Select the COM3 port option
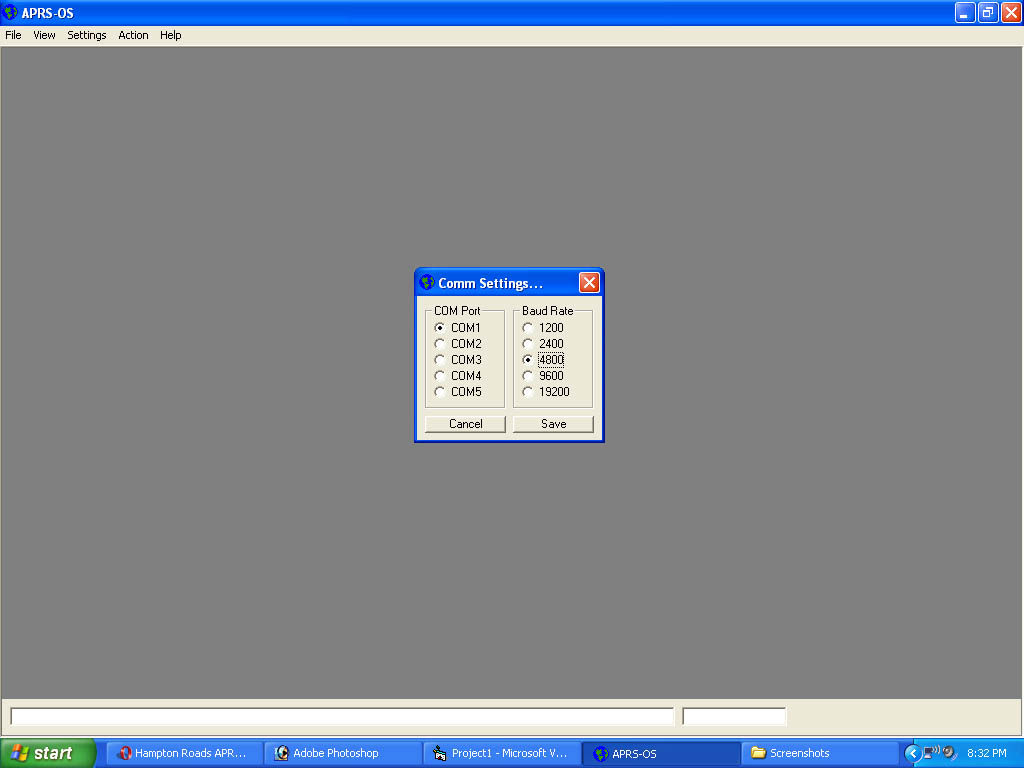Image resolution: width=1024 pixels, height=768 pixels. tap(458, 360)
